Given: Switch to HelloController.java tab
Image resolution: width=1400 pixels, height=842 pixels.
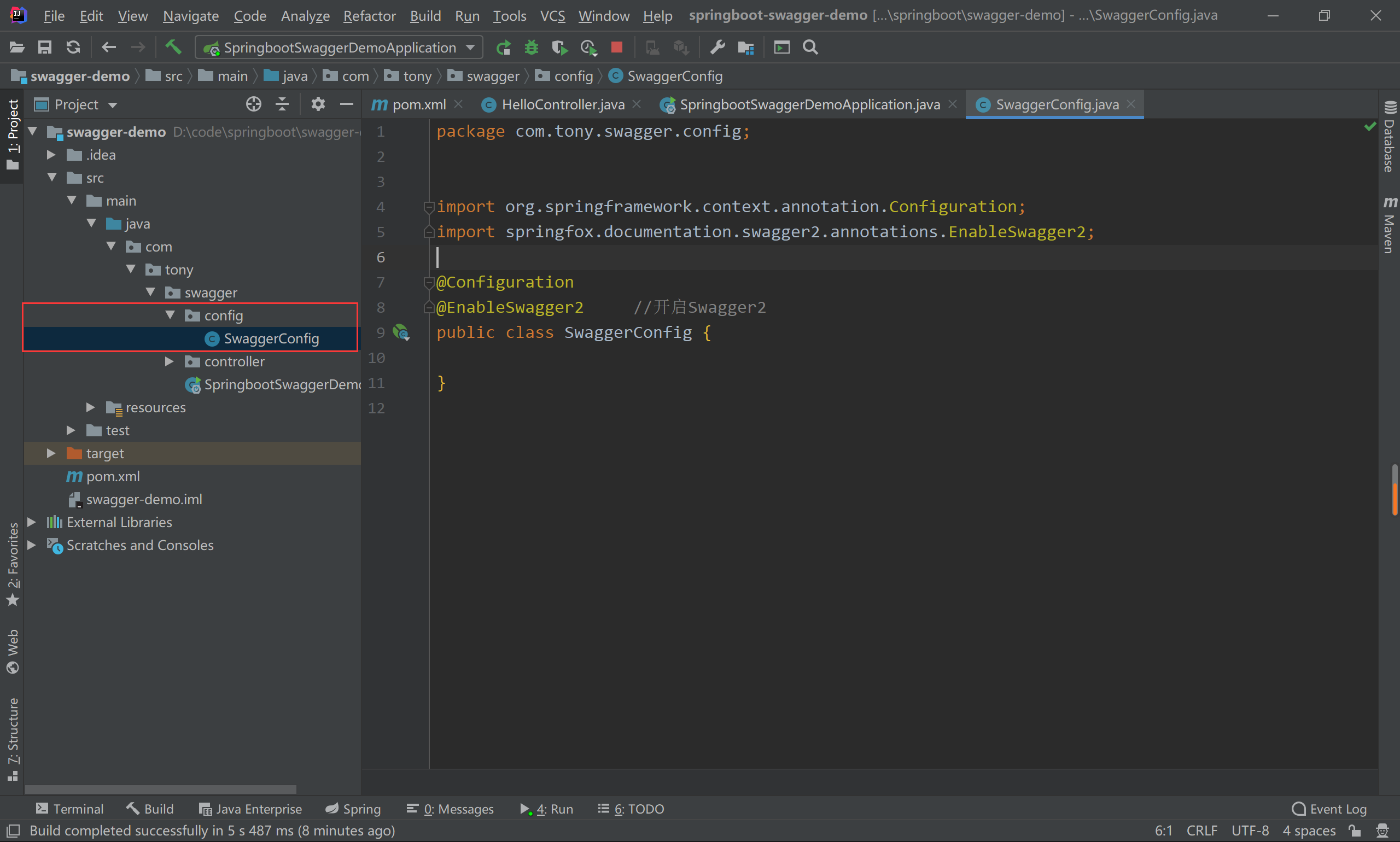Looking at the screenshot, I should pyautogui.click(x=562, y=104).
